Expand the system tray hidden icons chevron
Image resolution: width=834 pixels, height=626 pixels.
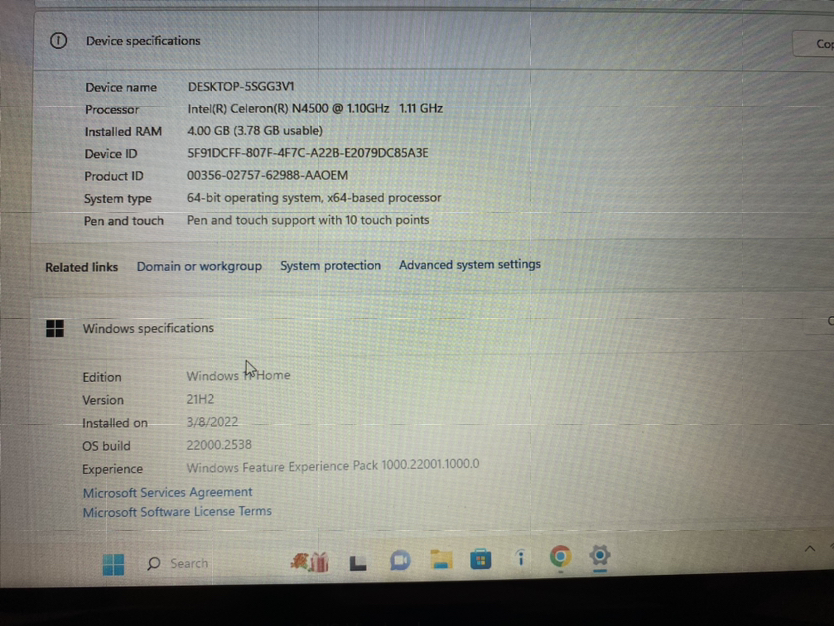coord(810,548)
